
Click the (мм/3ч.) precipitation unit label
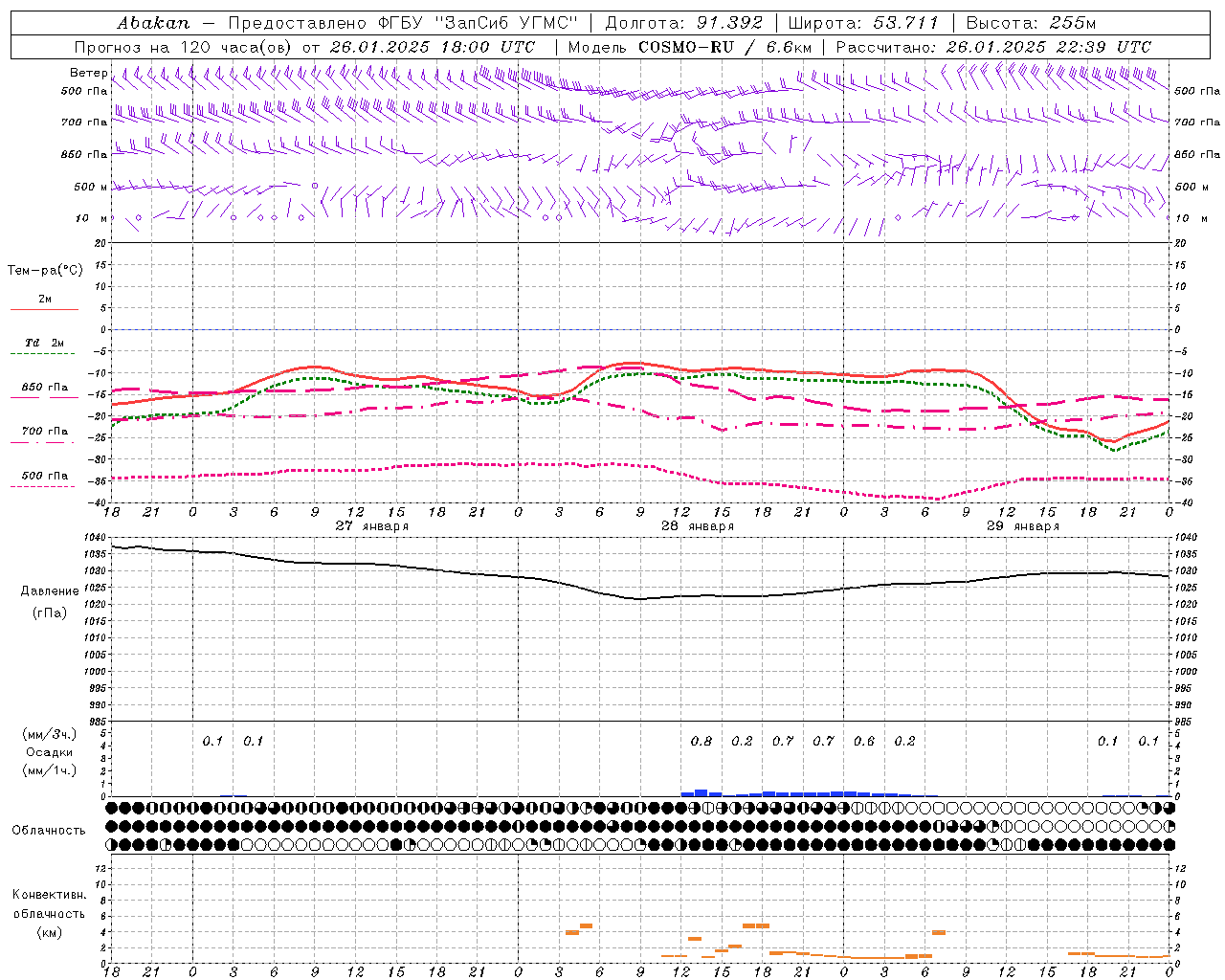[x=50, y=734]
